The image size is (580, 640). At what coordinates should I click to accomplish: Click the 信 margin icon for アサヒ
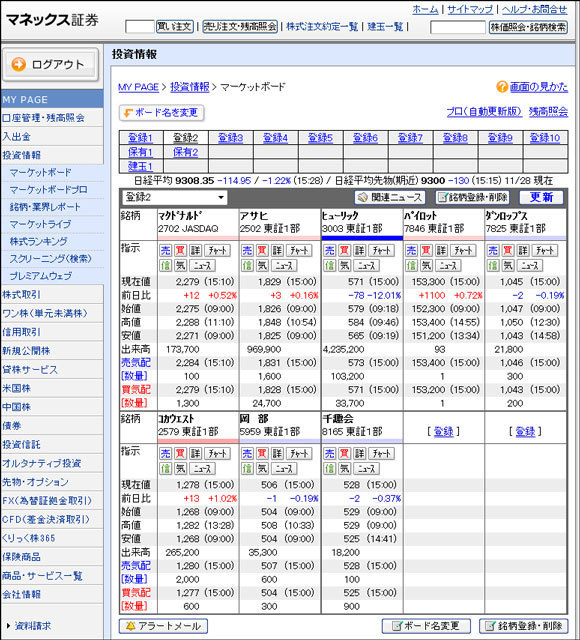(247, 266)
